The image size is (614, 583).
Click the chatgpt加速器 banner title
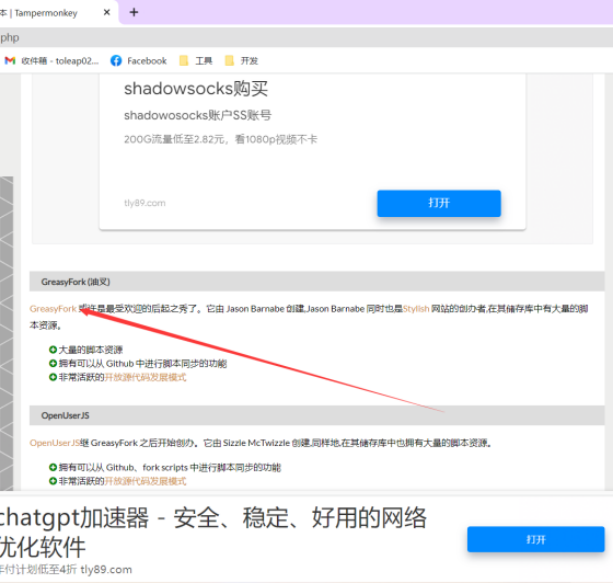tap(211, 532)
